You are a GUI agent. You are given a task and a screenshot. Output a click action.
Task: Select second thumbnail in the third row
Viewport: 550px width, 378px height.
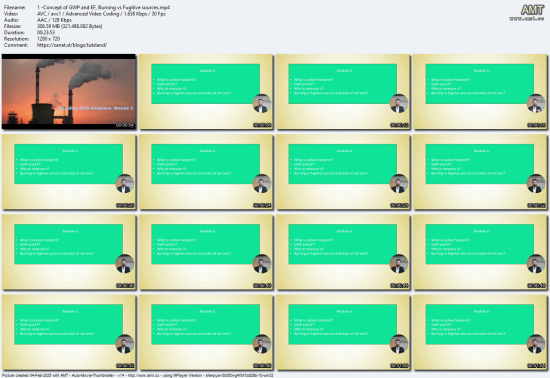[206, 252]
